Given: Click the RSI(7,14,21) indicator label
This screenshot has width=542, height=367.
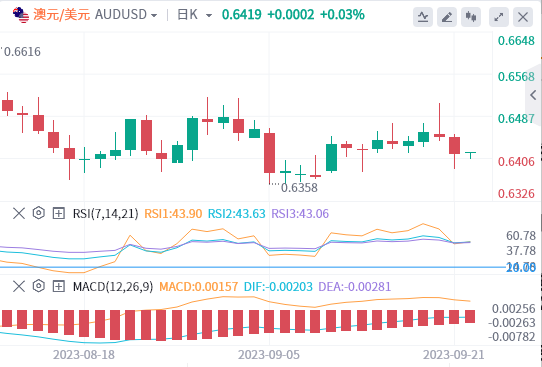Looking at the screenshot, I should tap(105, 214).
